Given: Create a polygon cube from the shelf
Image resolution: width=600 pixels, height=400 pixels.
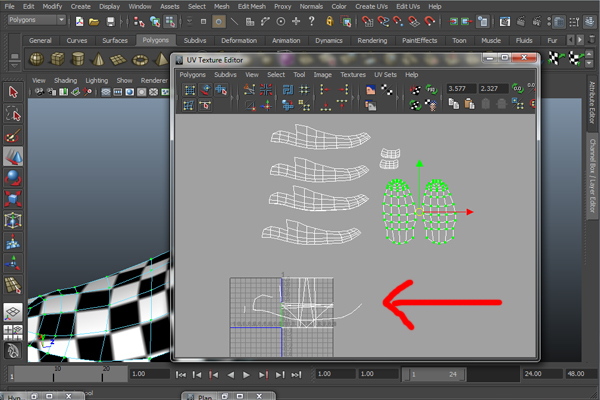Looking at the screenshot, I should pos(57,59).
